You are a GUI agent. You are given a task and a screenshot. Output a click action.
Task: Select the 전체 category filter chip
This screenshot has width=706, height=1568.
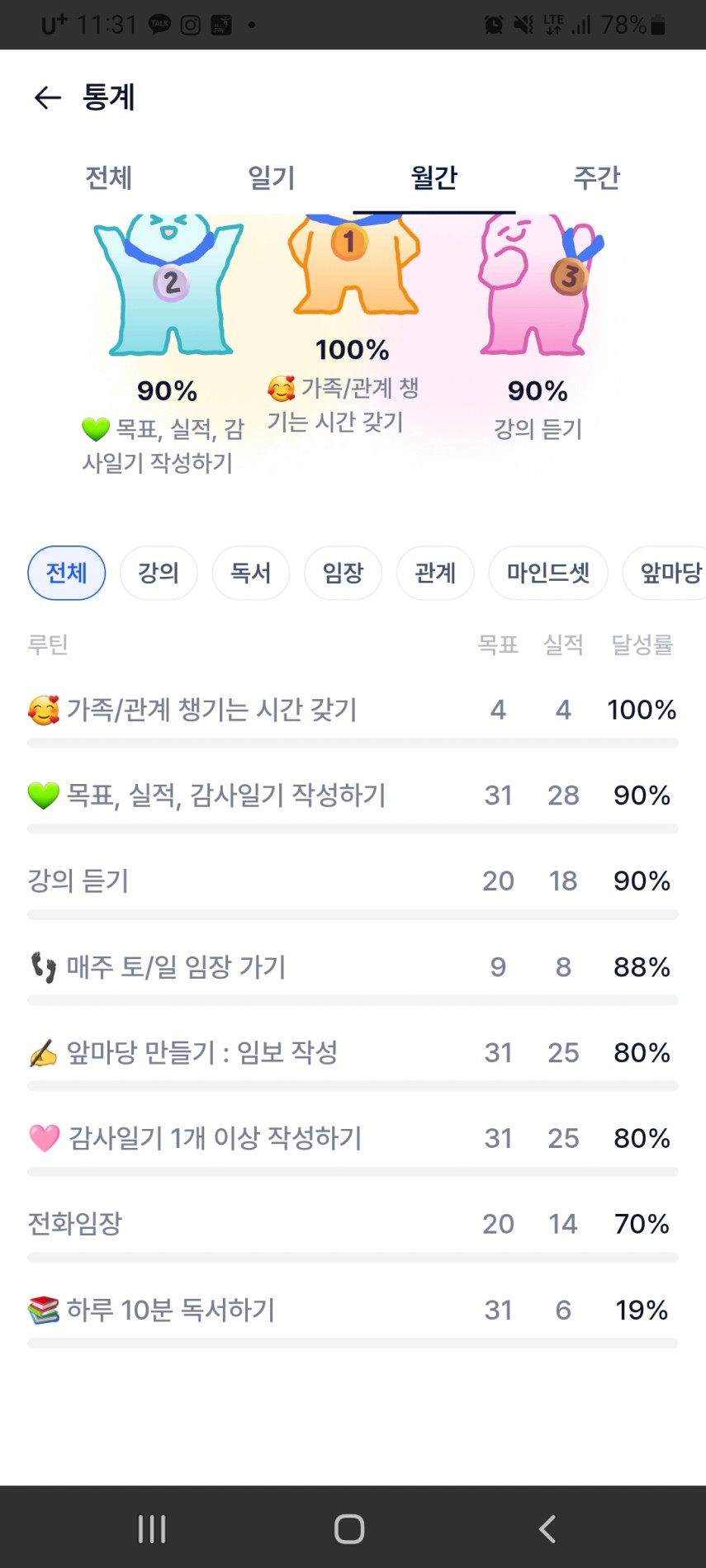point(67,573)
